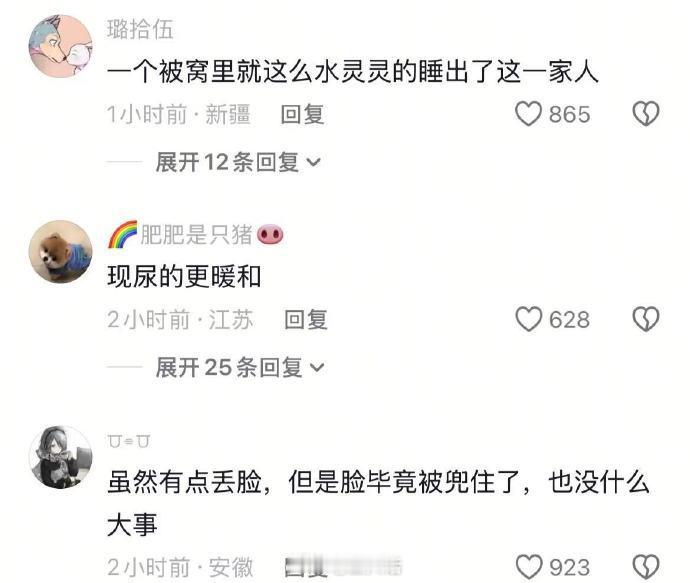Dislike the comment with 865 likes
The width and height of the screenshot is (690, 583).
pyautogui.click(x=646, y=114)
